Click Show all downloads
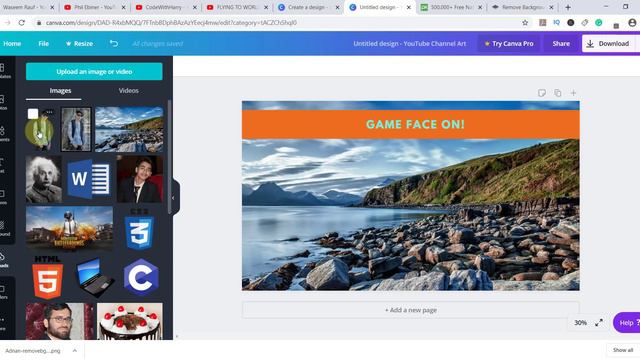640x360 pixels. tap(622, 350)
